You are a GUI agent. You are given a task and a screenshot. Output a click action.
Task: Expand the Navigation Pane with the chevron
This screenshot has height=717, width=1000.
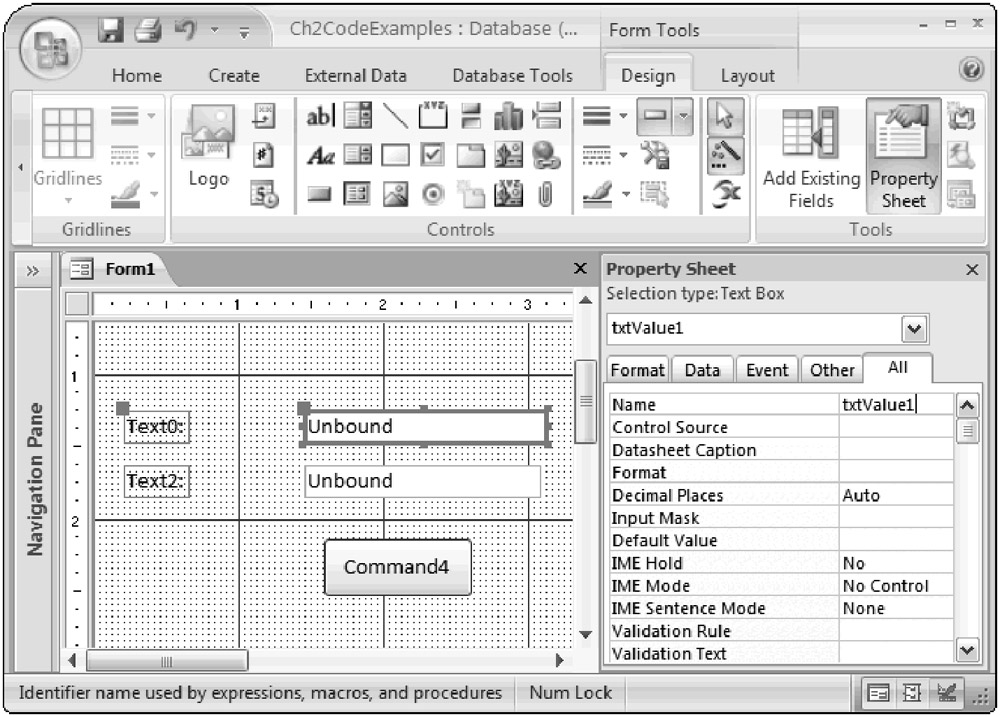coord(33,270)
